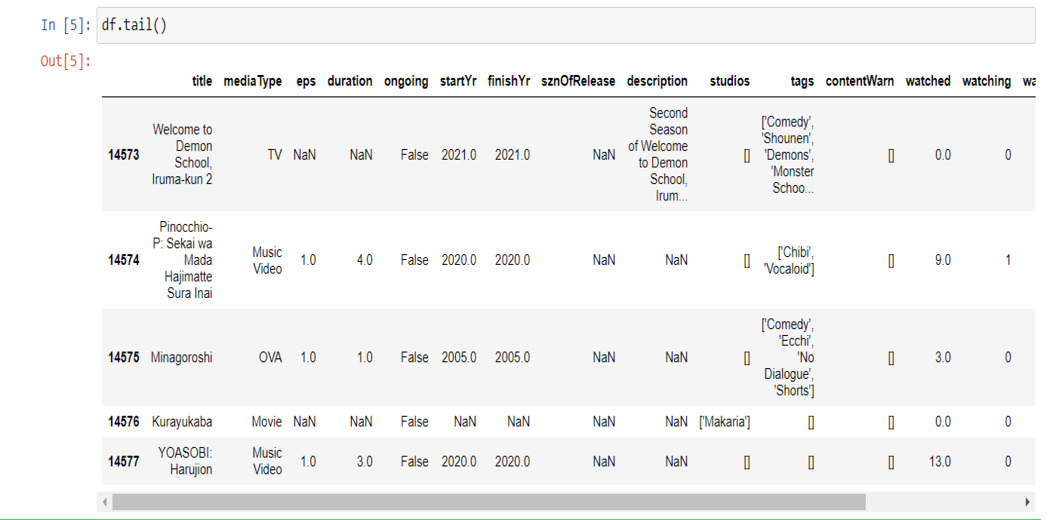Click title Welcome to Demon School, Iruma-kun 2
1050x520 pixels.
182,155
